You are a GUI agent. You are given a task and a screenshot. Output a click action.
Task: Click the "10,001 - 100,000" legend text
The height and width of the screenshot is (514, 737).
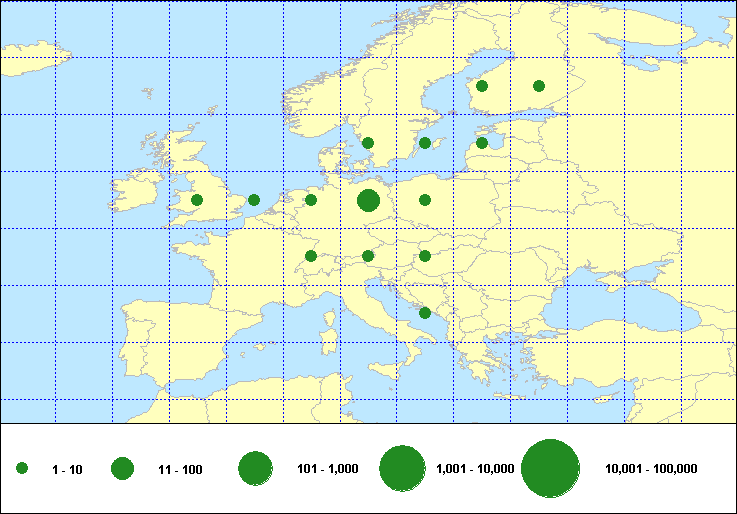[651, 469]
